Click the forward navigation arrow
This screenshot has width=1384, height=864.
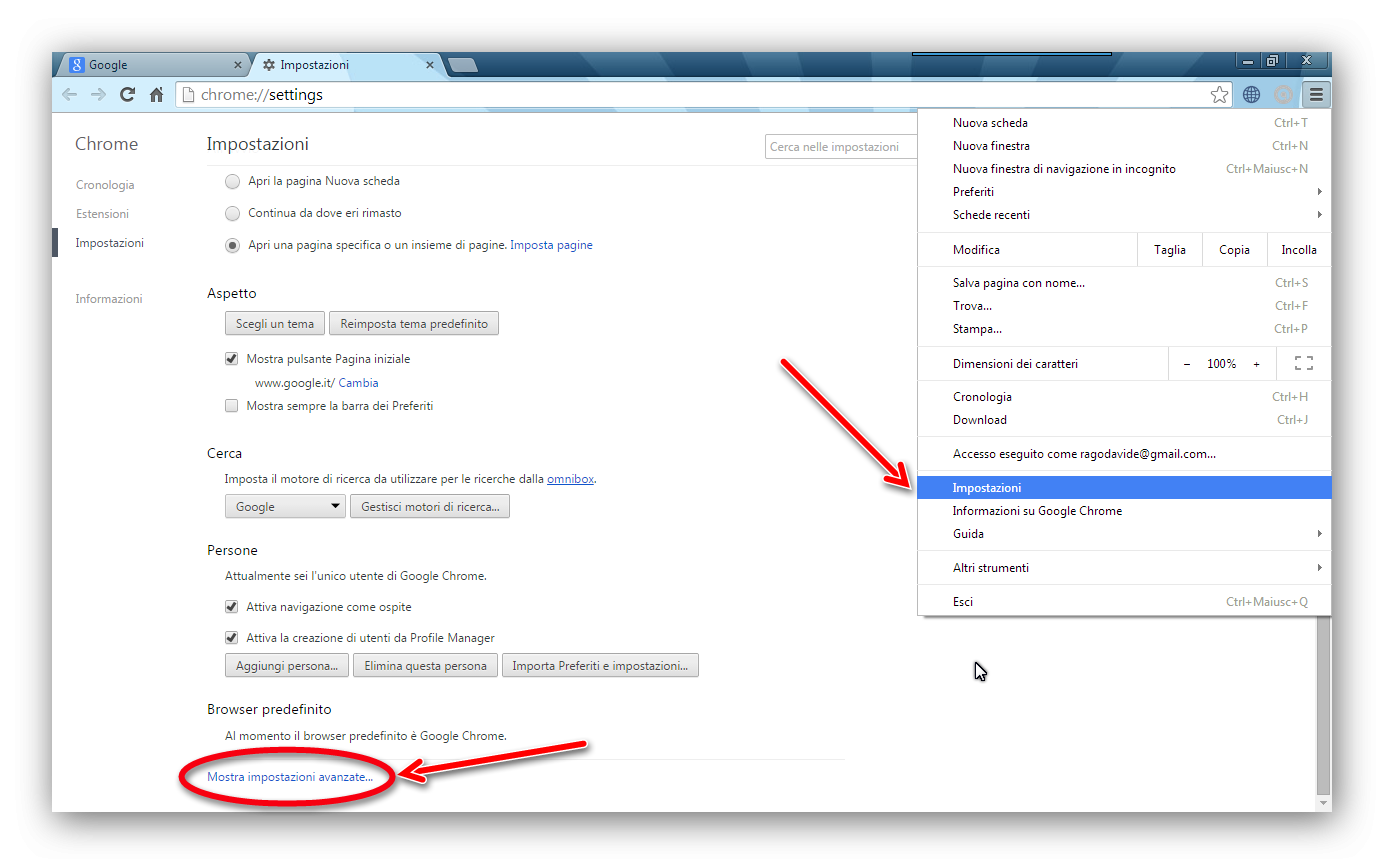(98, 95)
